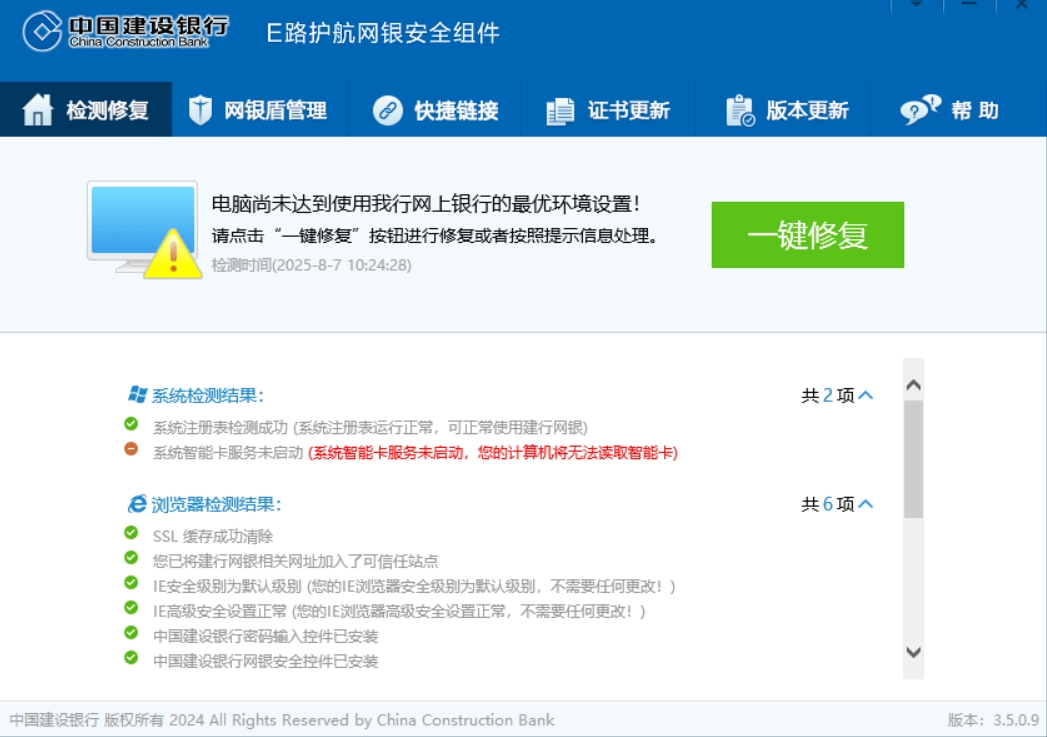Open the title bar dropdown menu arrow
This screenshot has width=1047, height=737.
917,5
